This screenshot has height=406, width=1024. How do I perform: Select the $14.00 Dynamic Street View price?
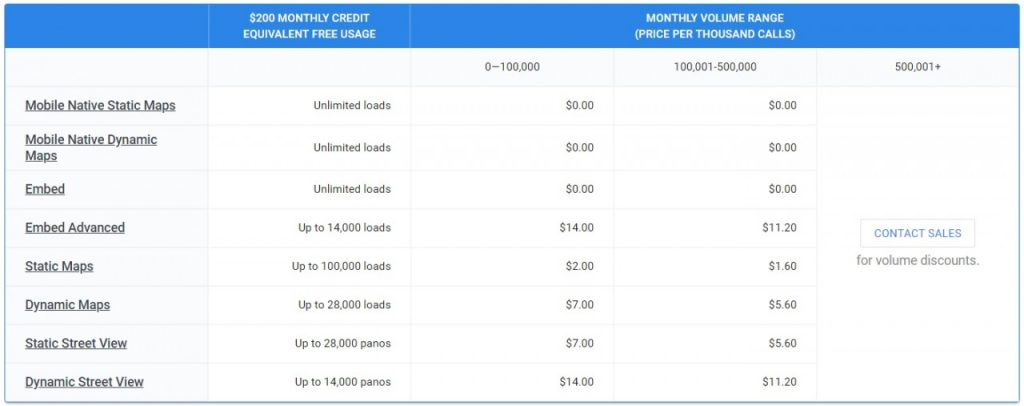(x=577, y=382)
